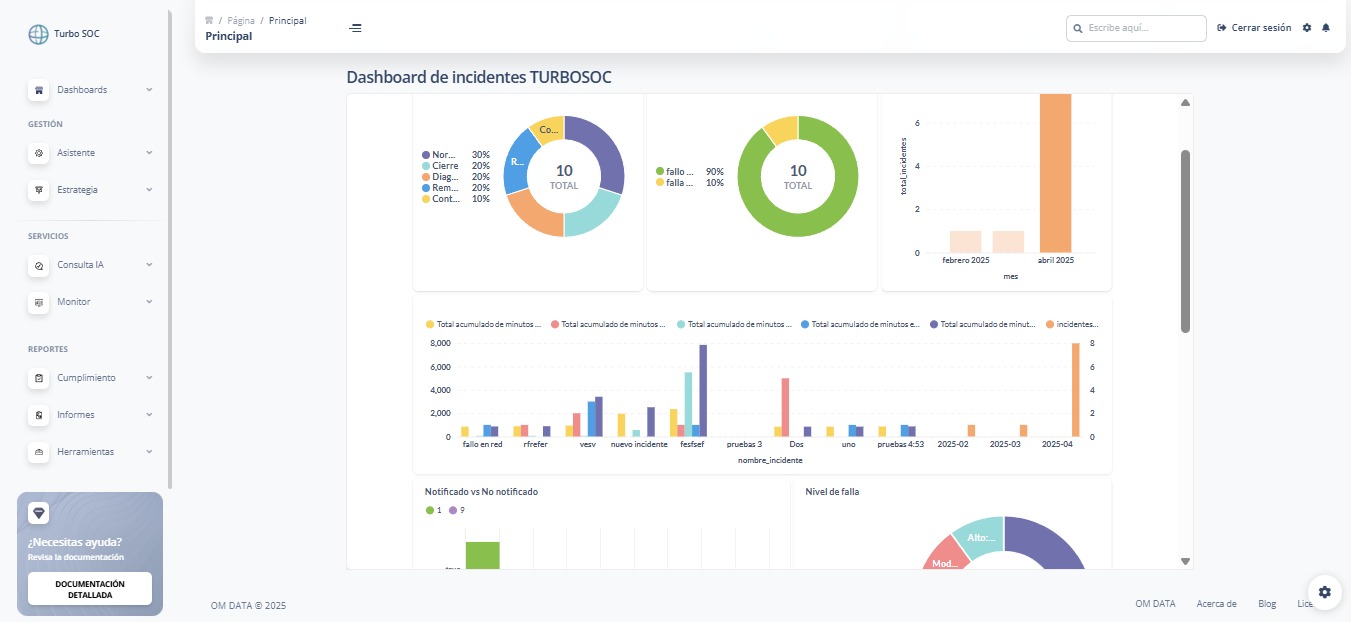1351x622 pixels.
Task: Open the Blog footer link
Action: tap(1267, 604)
